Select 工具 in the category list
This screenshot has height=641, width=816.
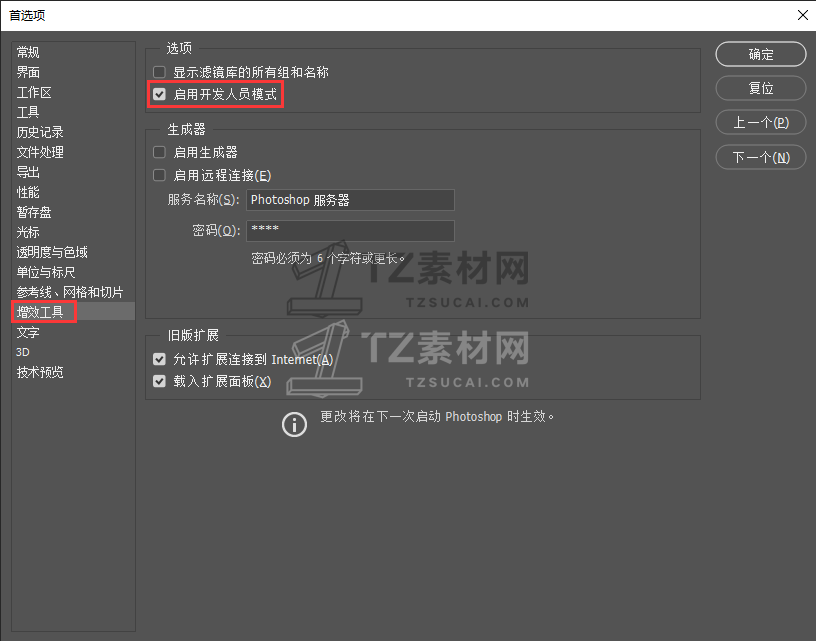28,112
